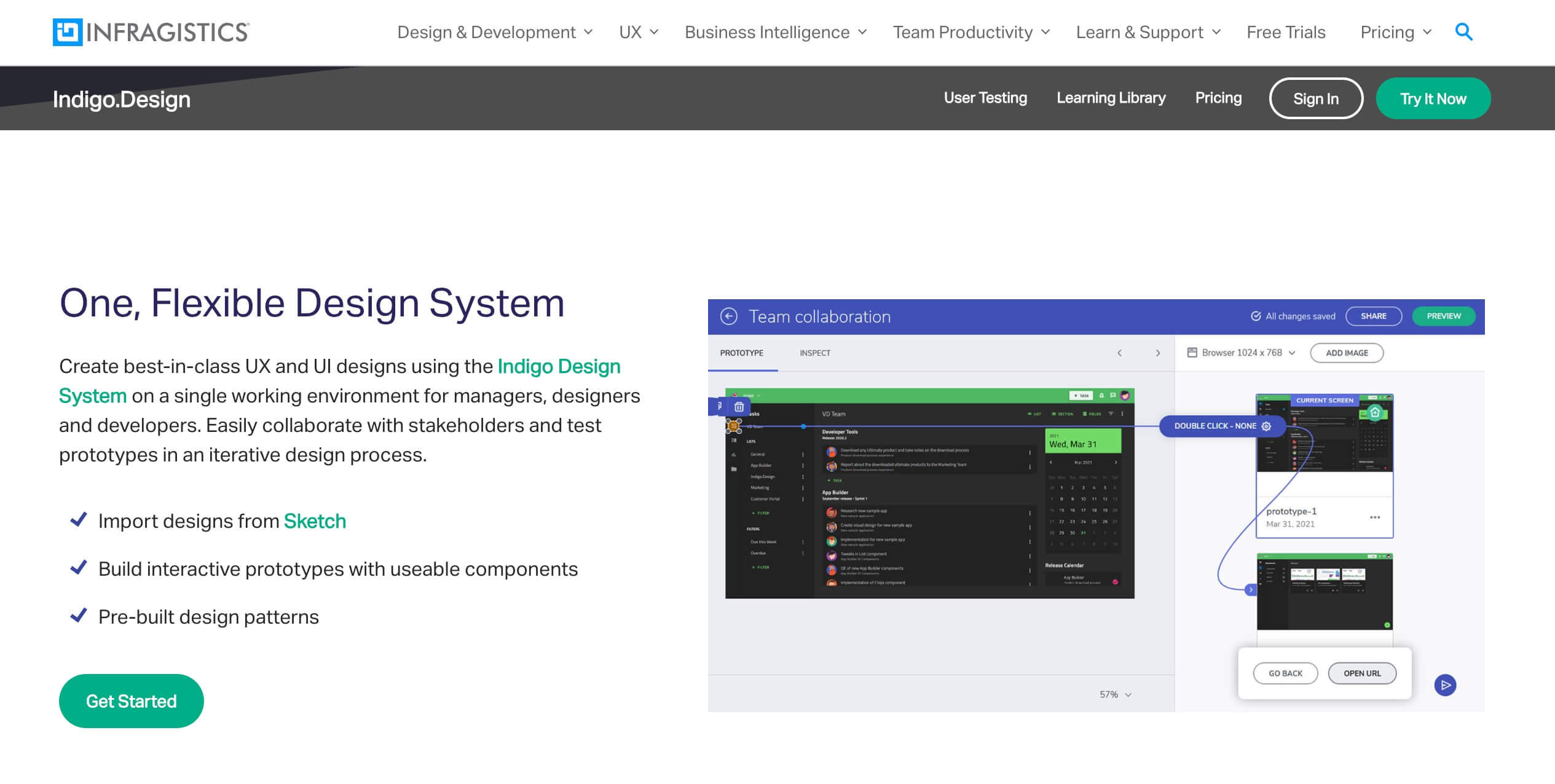Open the Browser 1024 x 768 dropdown
The width and height of the screenshot is (1555, 784).
(x=1242, y=353)
